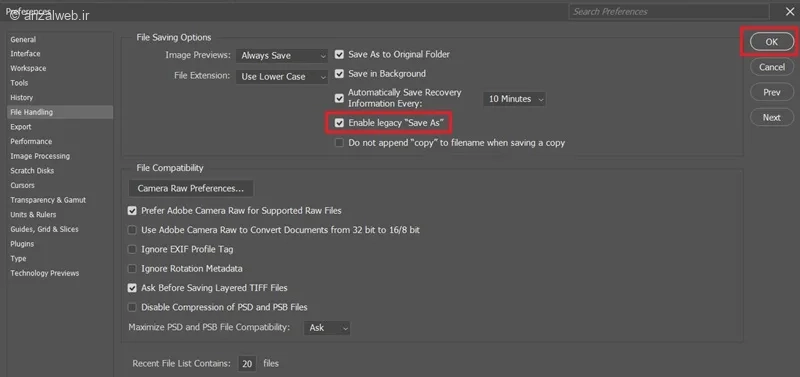The height and width of the screenshot is (377, 800).
Task: Open Camera Raw Preferences
Action: (191, 188)
